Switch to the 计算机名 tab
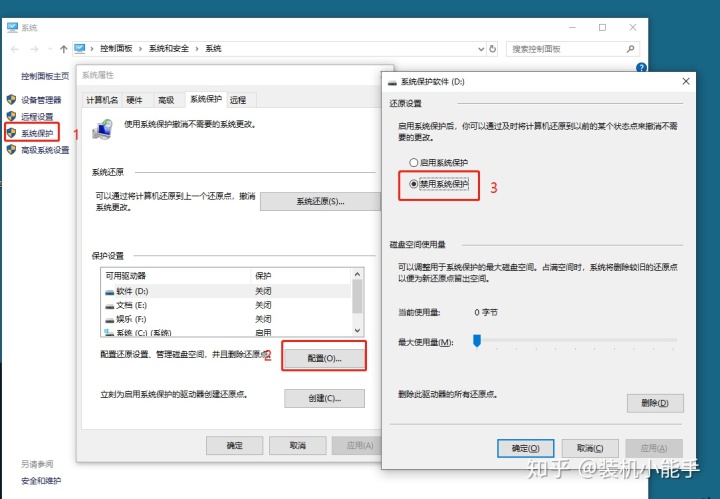 coord(102,100)
